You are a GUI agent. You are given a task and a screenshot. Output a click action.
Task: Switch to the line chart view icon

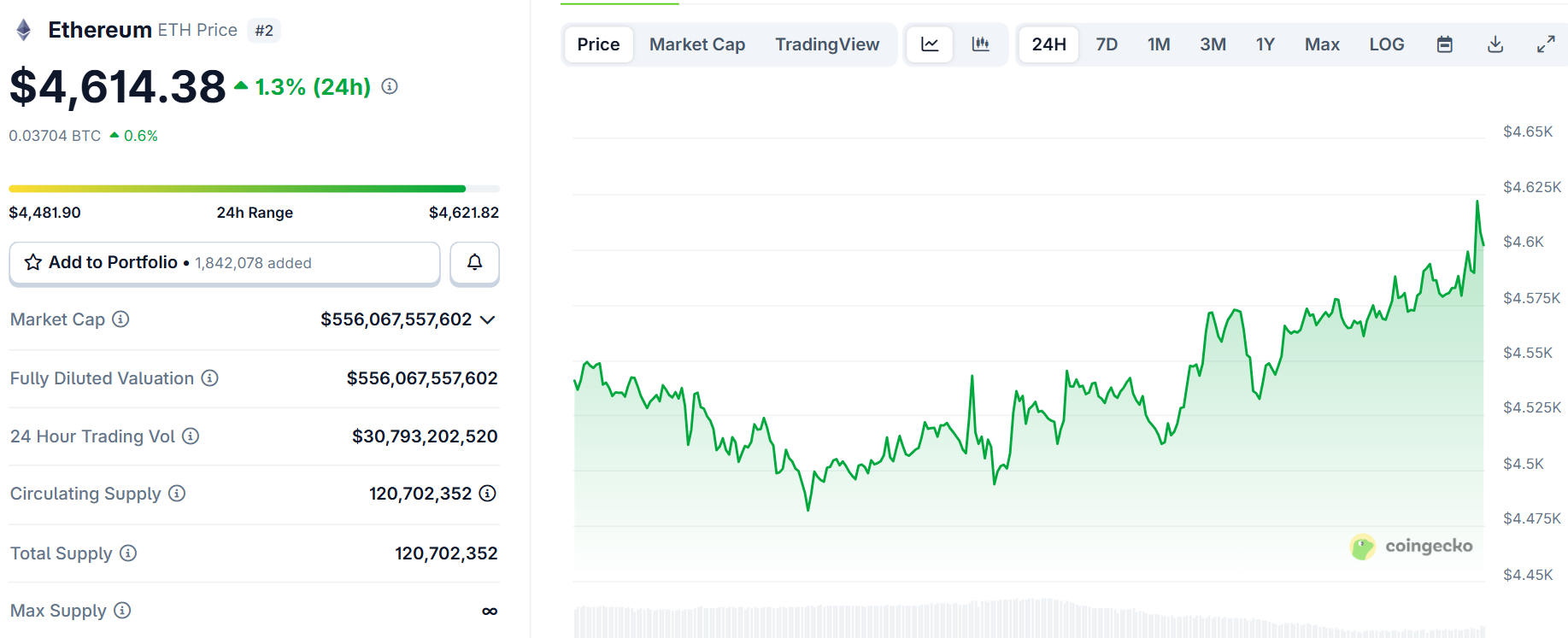[930, 44]
